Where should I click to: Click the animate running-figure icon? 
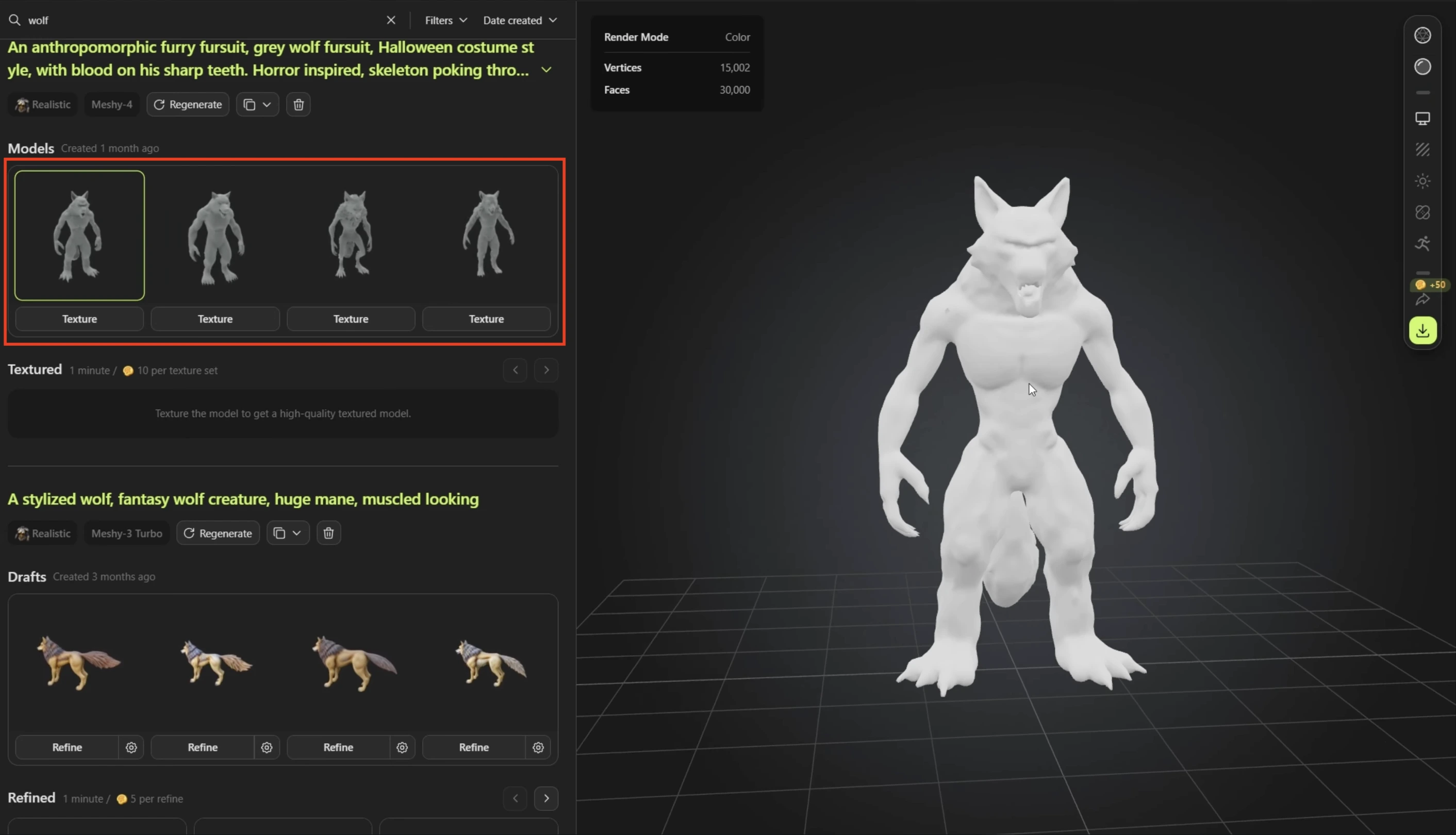tap(1422, 244)
